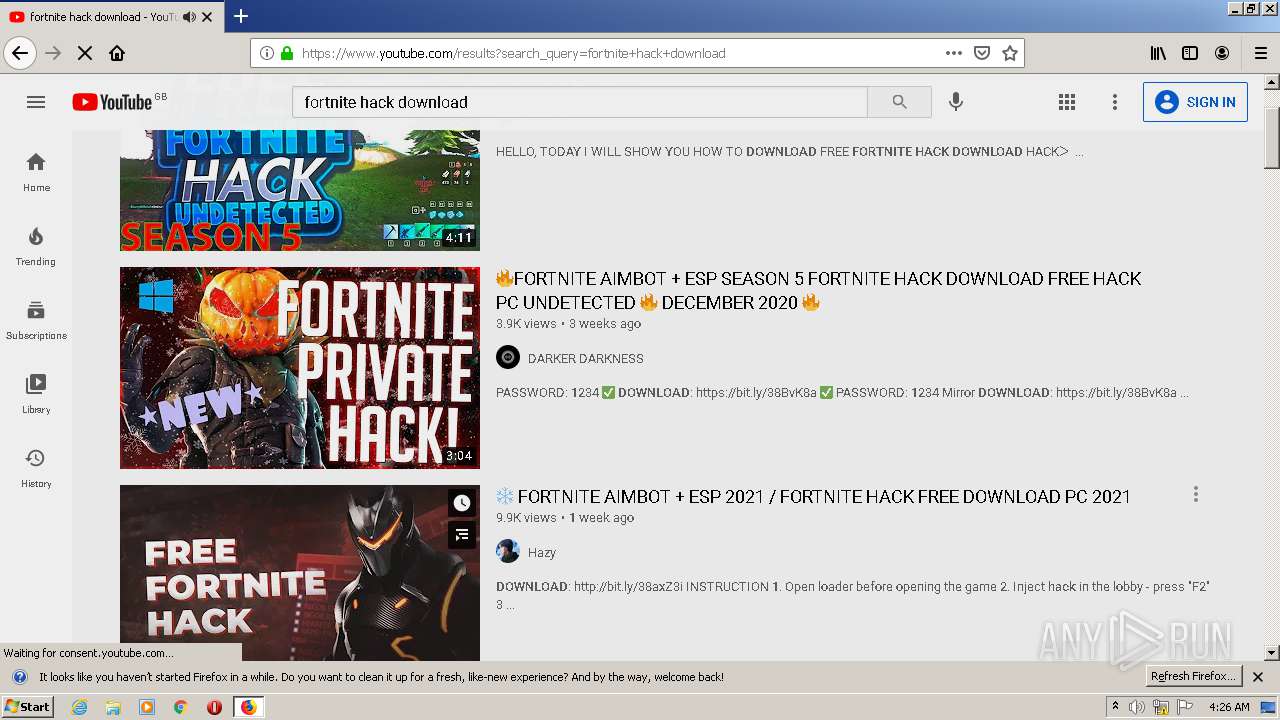Open YouTube settings three-dot menu
1280x720 pixels.
pos(1115,102)
